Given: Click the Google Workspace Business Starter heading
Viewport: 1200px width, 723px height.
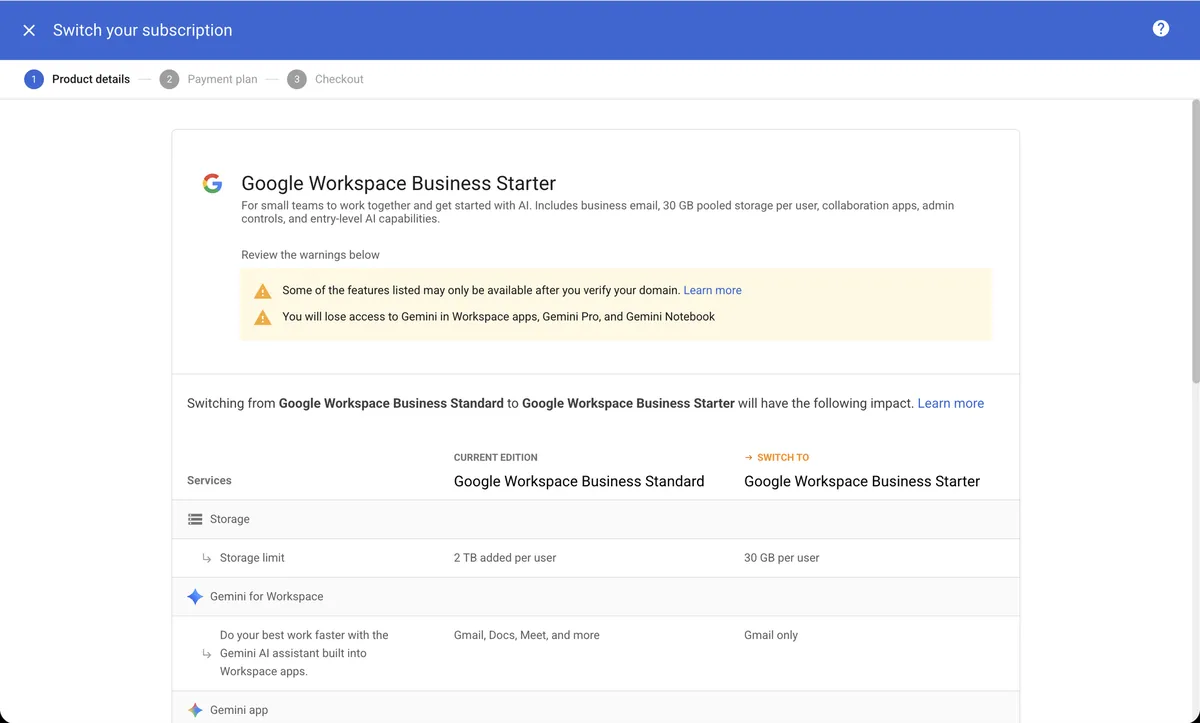Looking at the screenshot, I should pos(399,183).
